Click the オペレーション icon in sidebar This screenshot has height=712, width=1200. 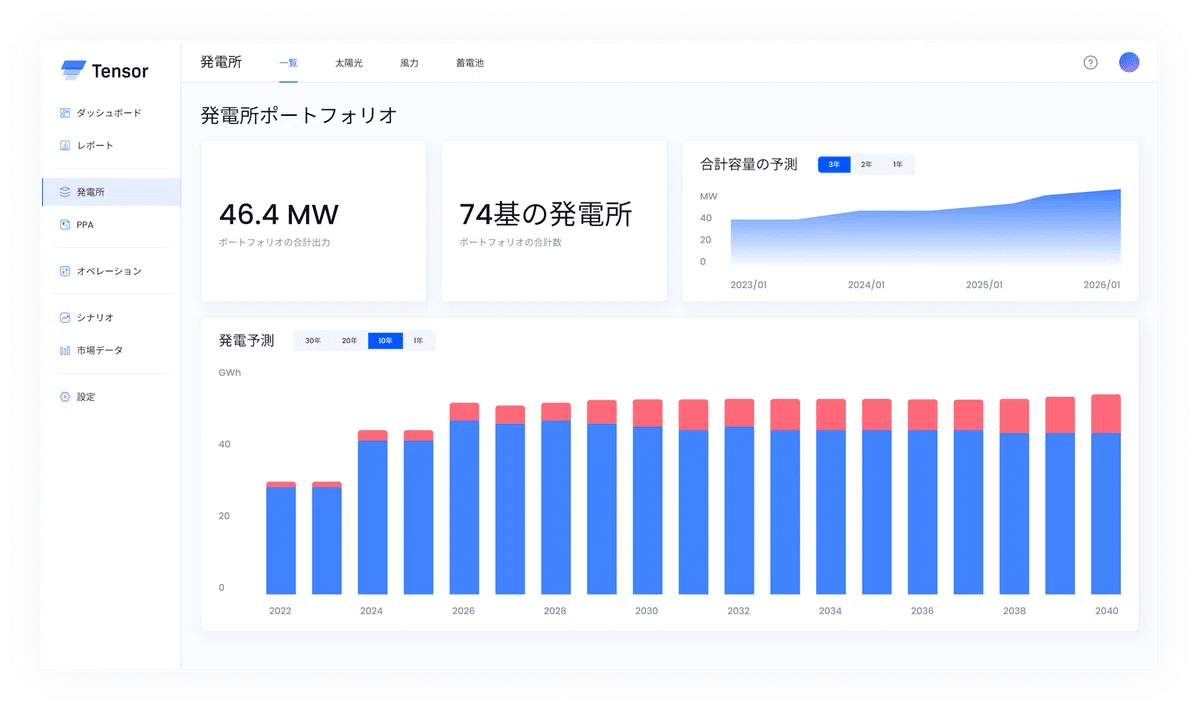(65, 271)
